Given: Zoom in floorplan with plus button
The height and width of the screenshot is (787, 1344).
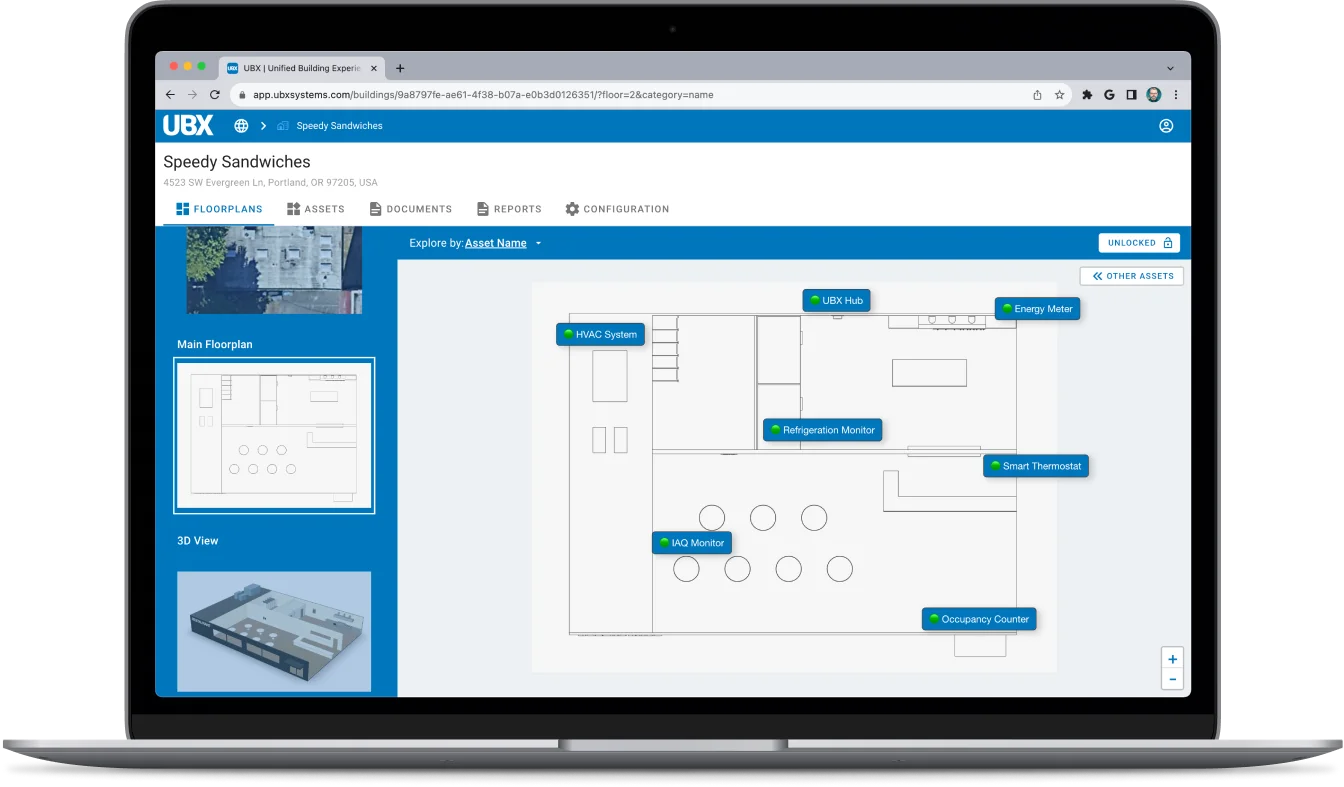Looking at the screenshot, I should 1173,659.
